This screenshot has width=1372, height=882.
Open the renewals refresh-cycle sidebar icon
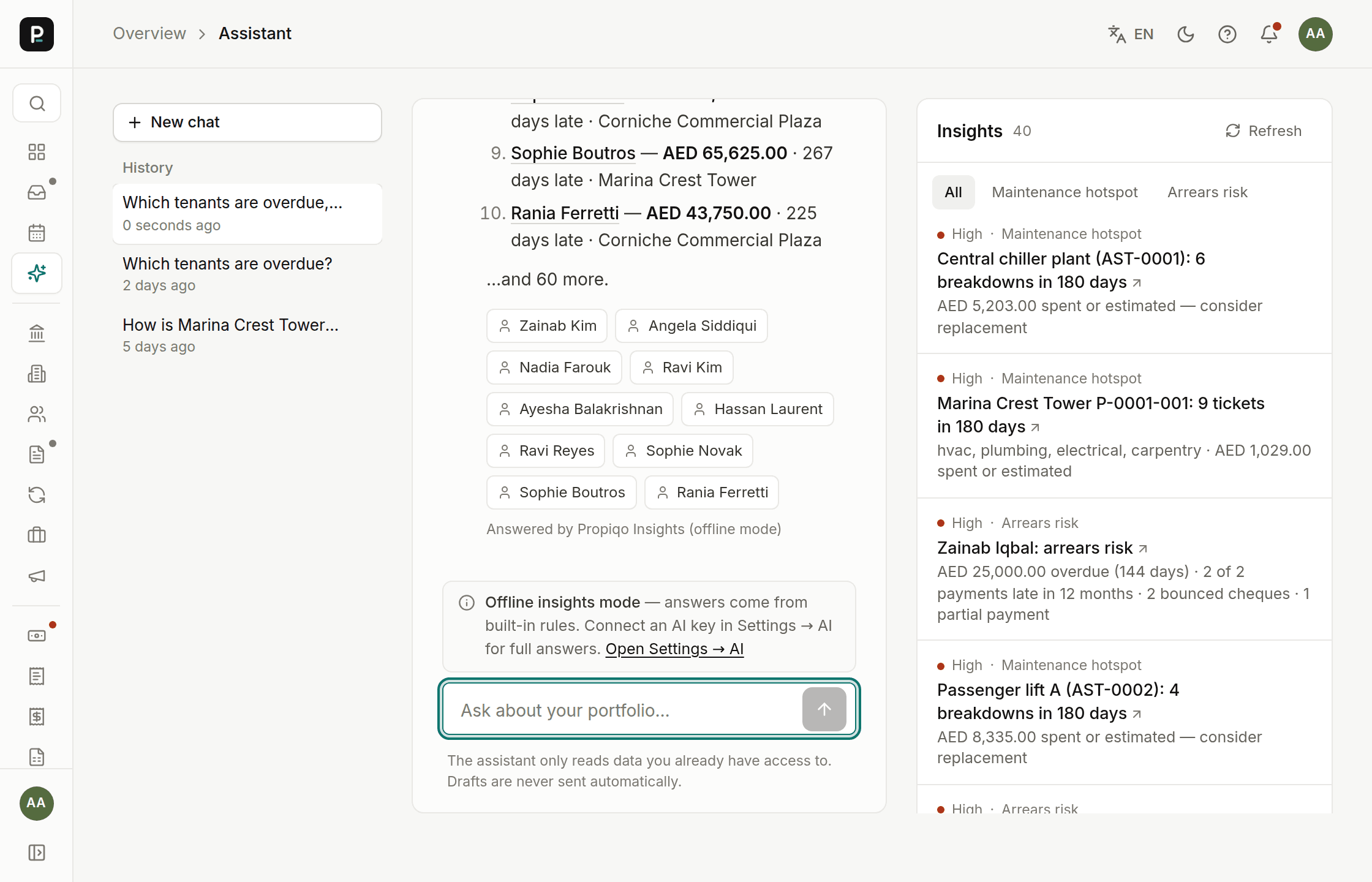(x=37, y=495)
